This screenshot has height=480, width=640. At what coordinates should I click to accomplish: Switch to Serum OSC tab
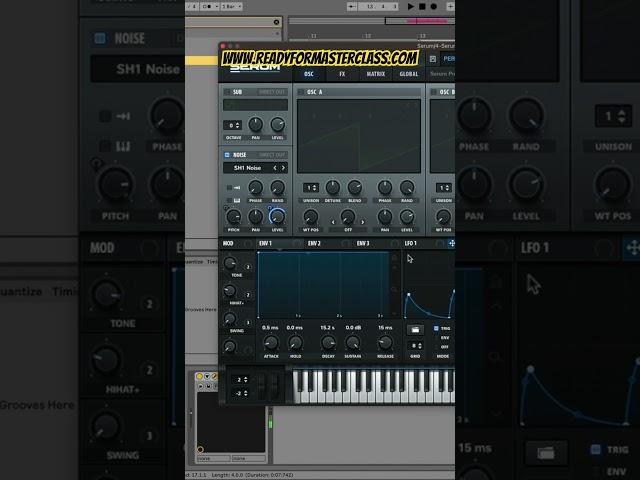pos(309,74)
